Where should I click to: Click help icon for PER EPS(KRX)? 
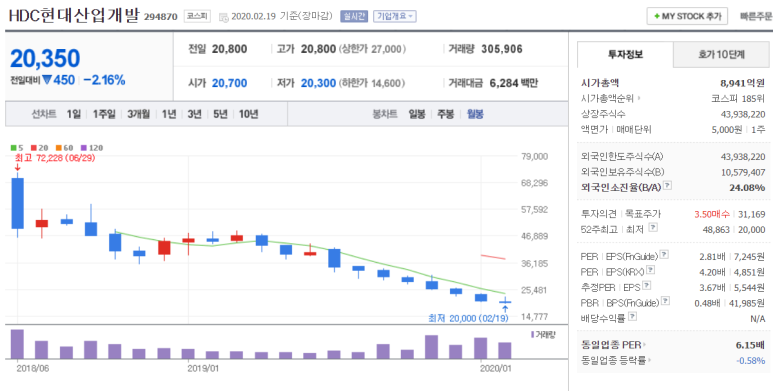tap(651, 270)
